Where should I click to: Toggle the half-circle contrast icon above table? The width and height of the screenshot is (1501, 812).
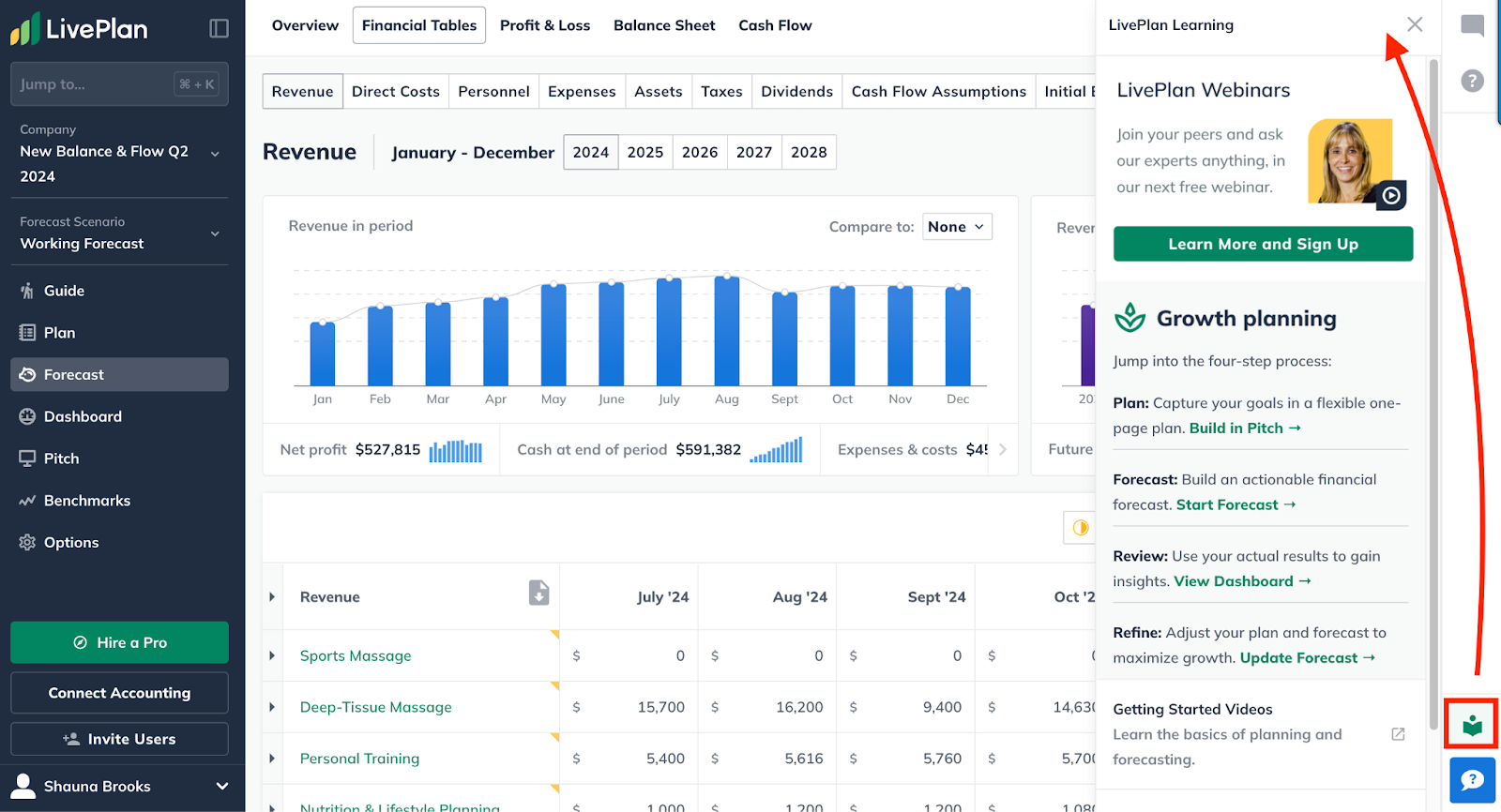(1080, 528)
